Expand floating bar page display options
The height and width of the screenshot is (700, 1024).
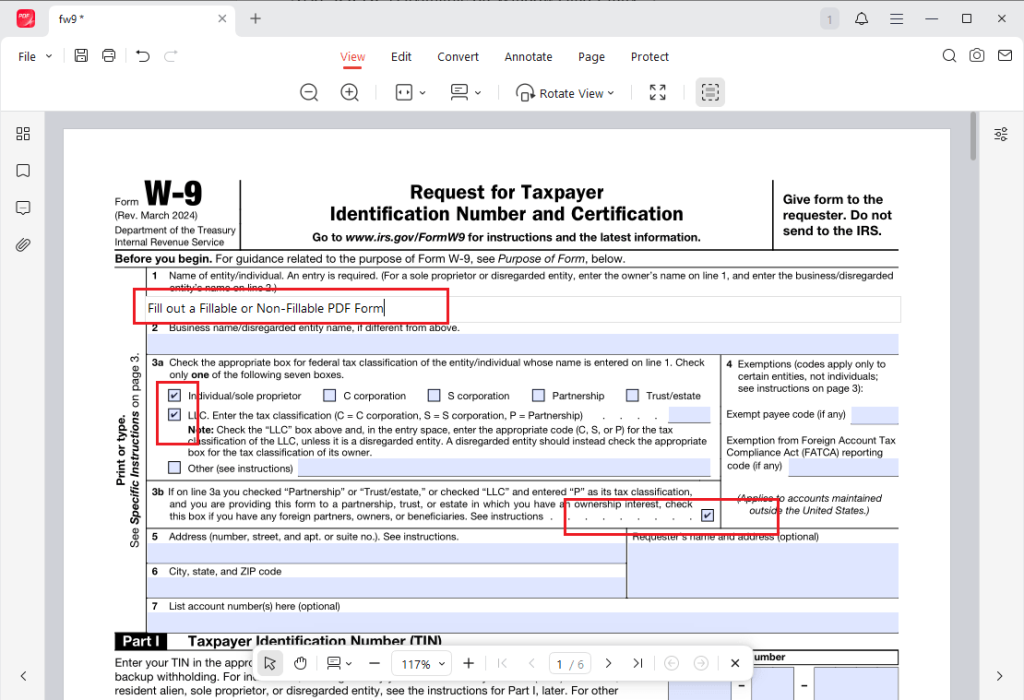pyautogui.click(x=349, y=663)
